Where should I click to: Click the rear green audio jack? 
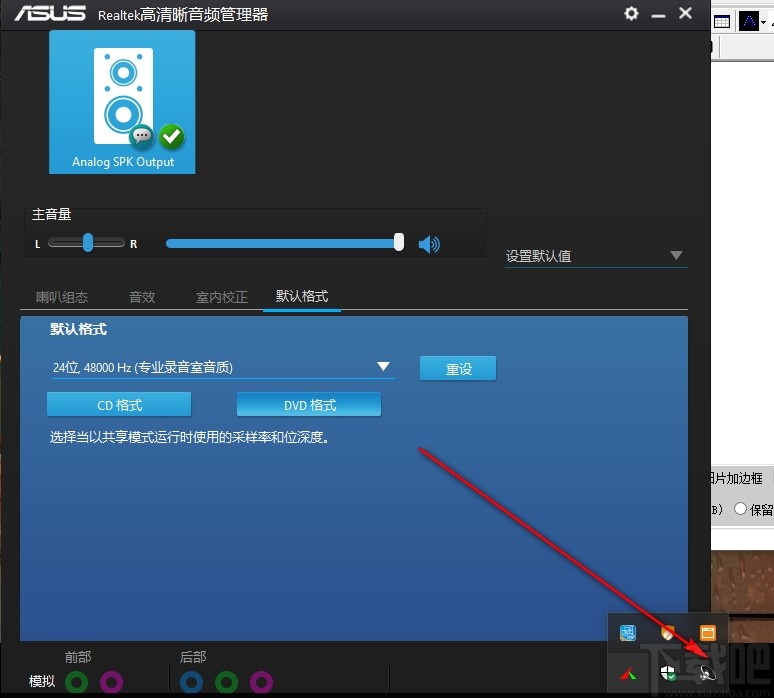click(x=227, y=683)
